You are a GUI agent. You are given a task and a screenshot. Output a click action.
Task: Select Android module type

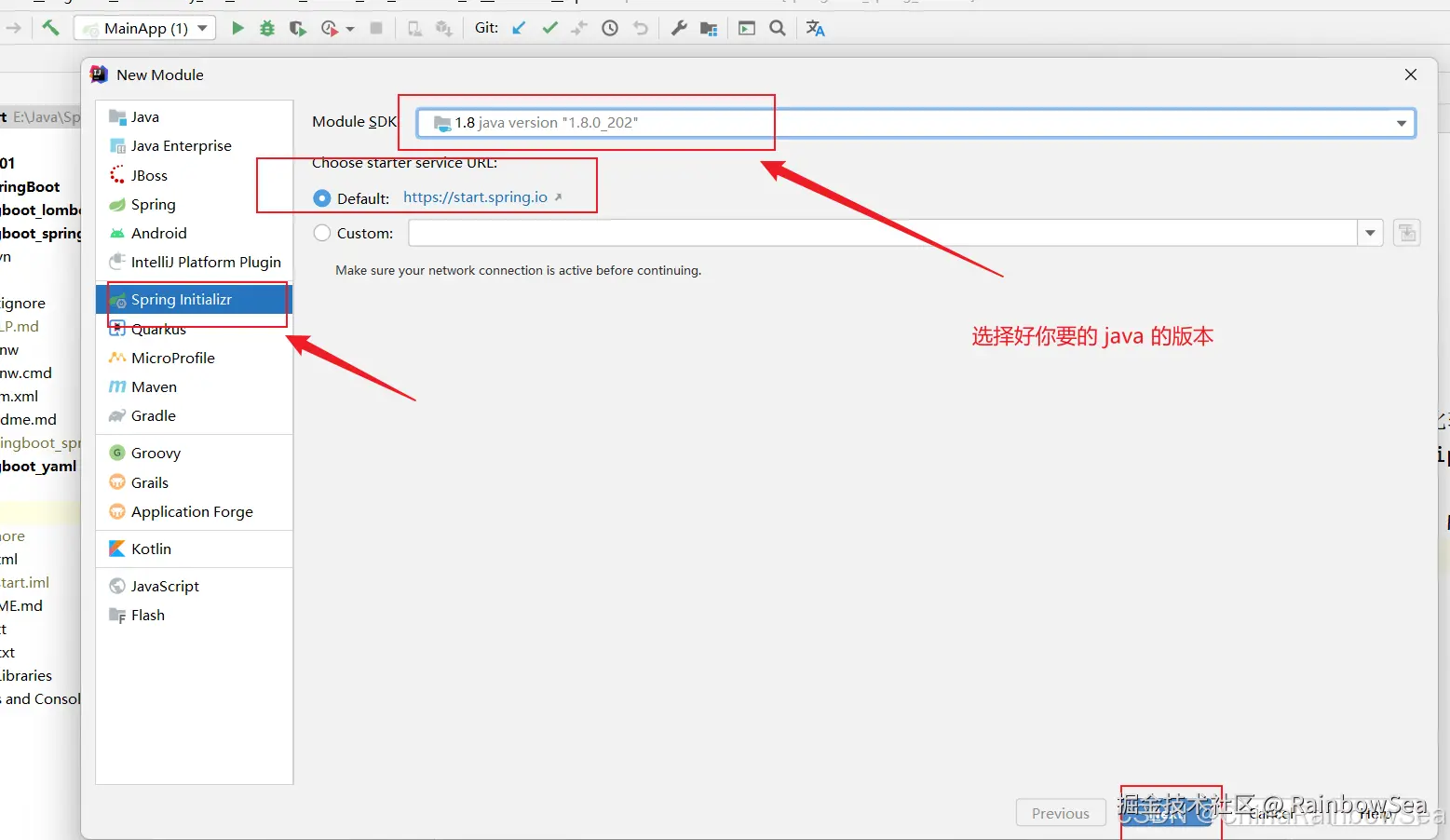195,233
